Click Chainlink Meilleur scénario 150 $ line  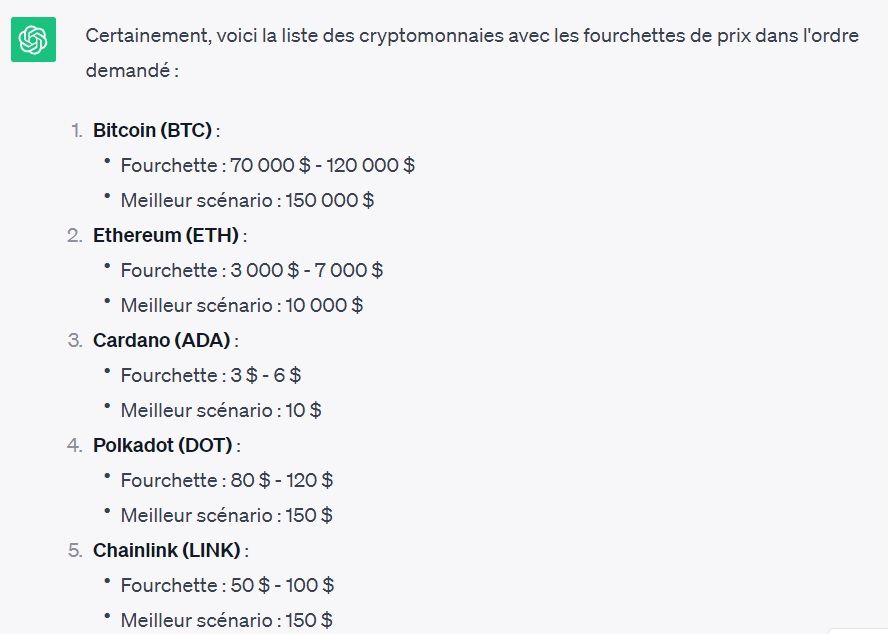227,620
